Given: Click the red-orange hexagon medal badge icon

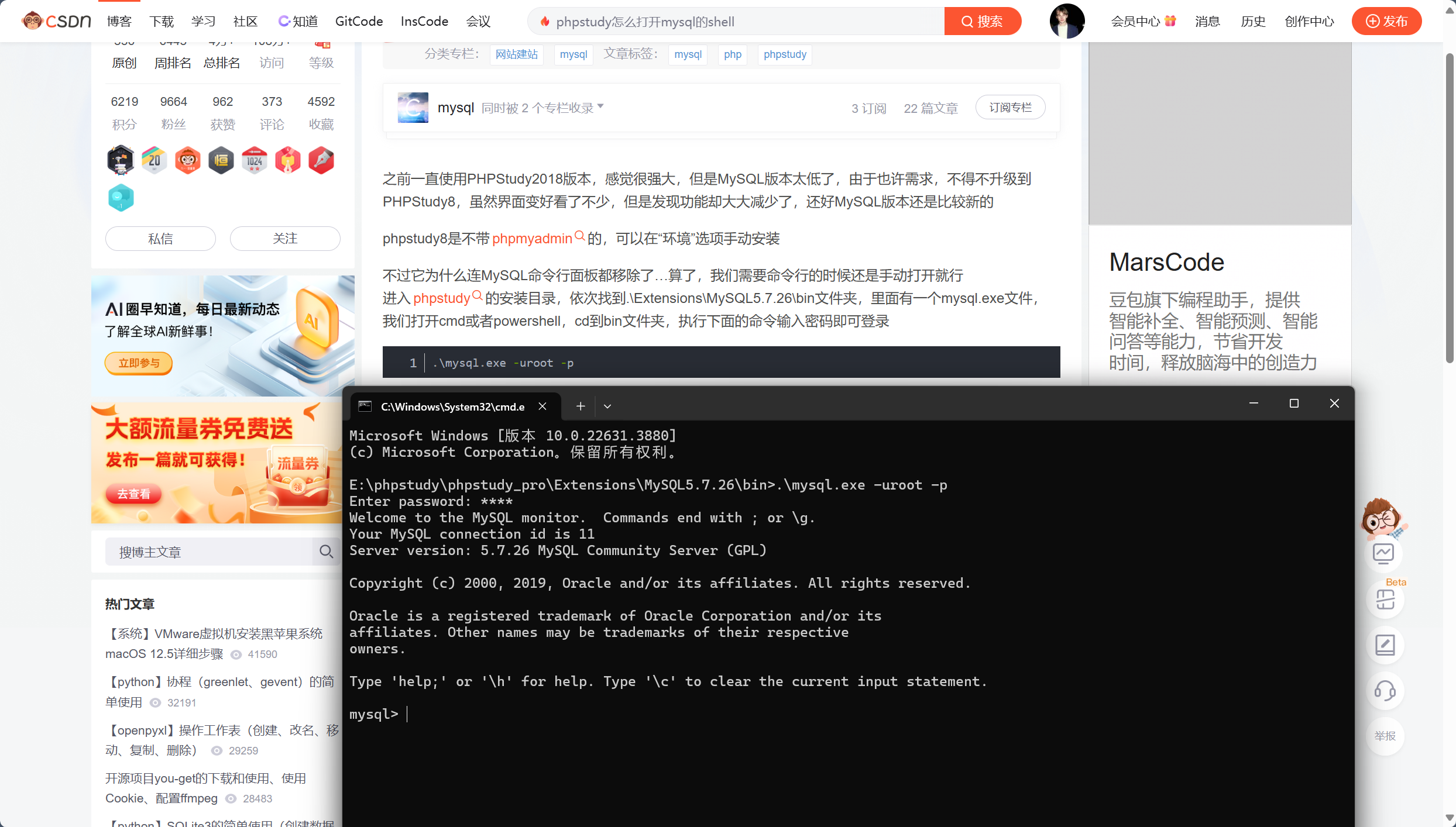Looking at the screenshot, I should [288, 160].
